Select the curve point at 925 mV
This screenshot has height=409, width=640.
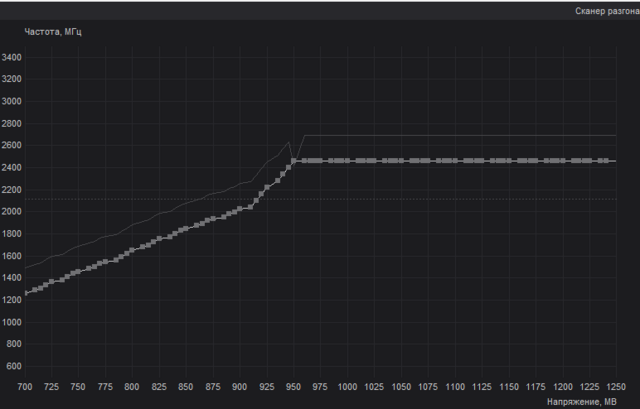click(267, 187)
